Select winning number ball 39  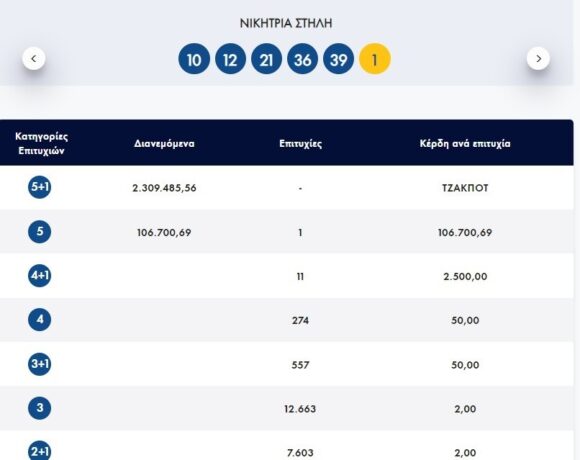coord(338,59)
